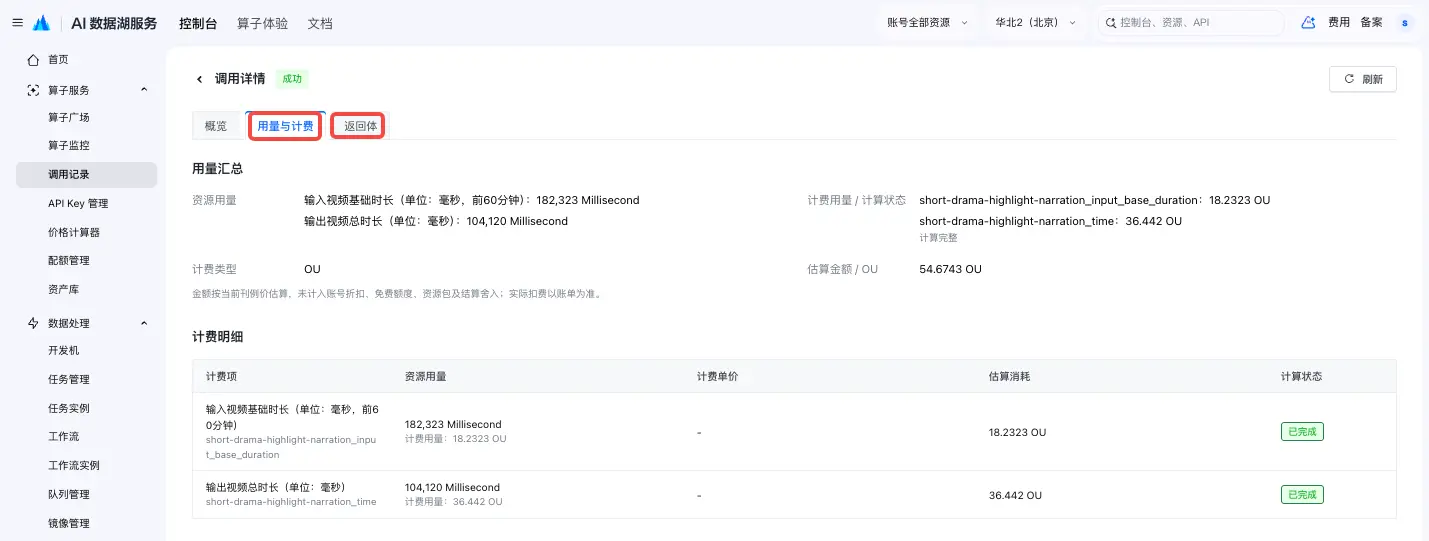
Task: Click the 计算状态 column header
Action: (1301, 377)
